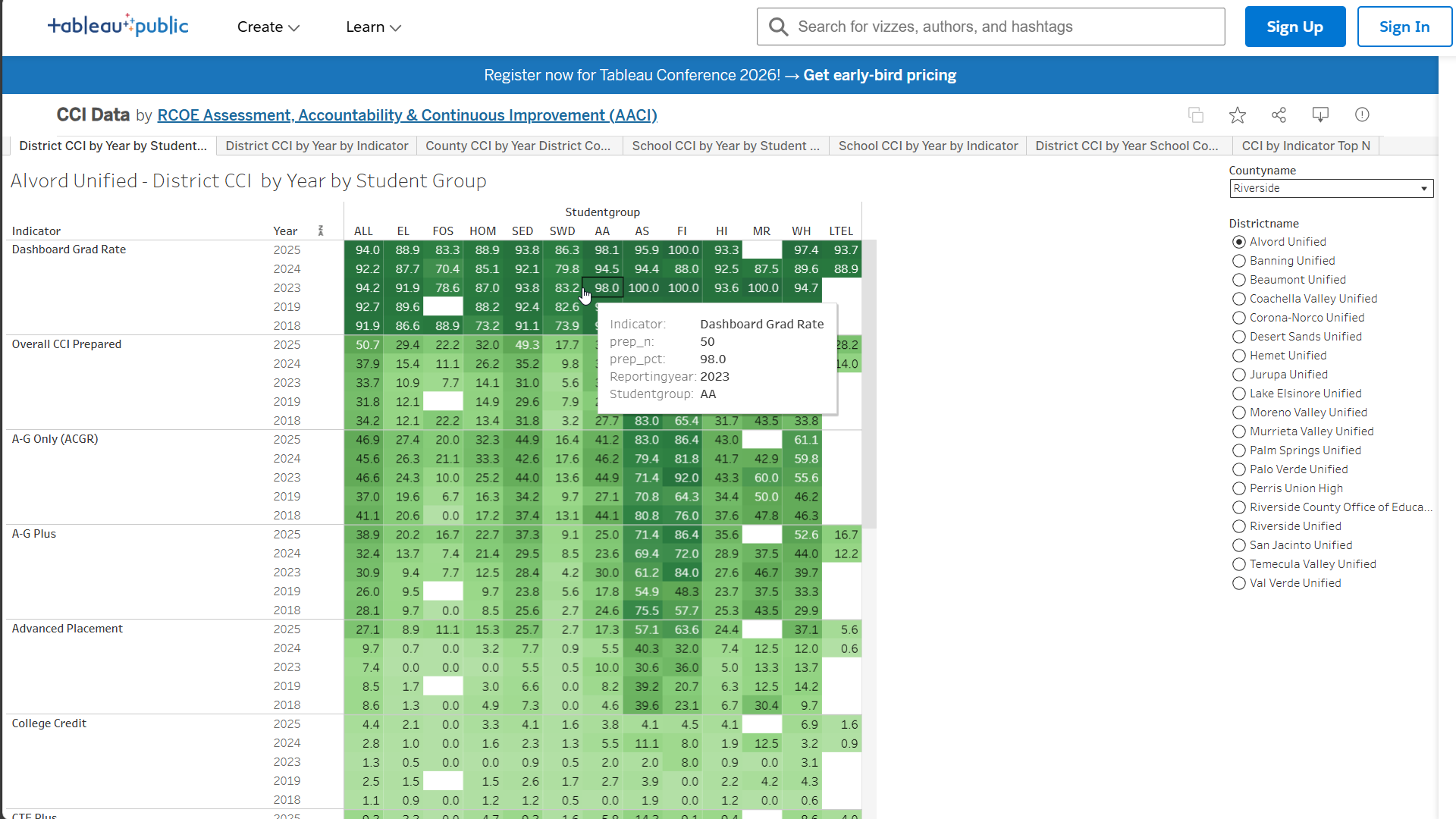
Task: Open the RCOE AACI author profile link
Action: [406, 115]
